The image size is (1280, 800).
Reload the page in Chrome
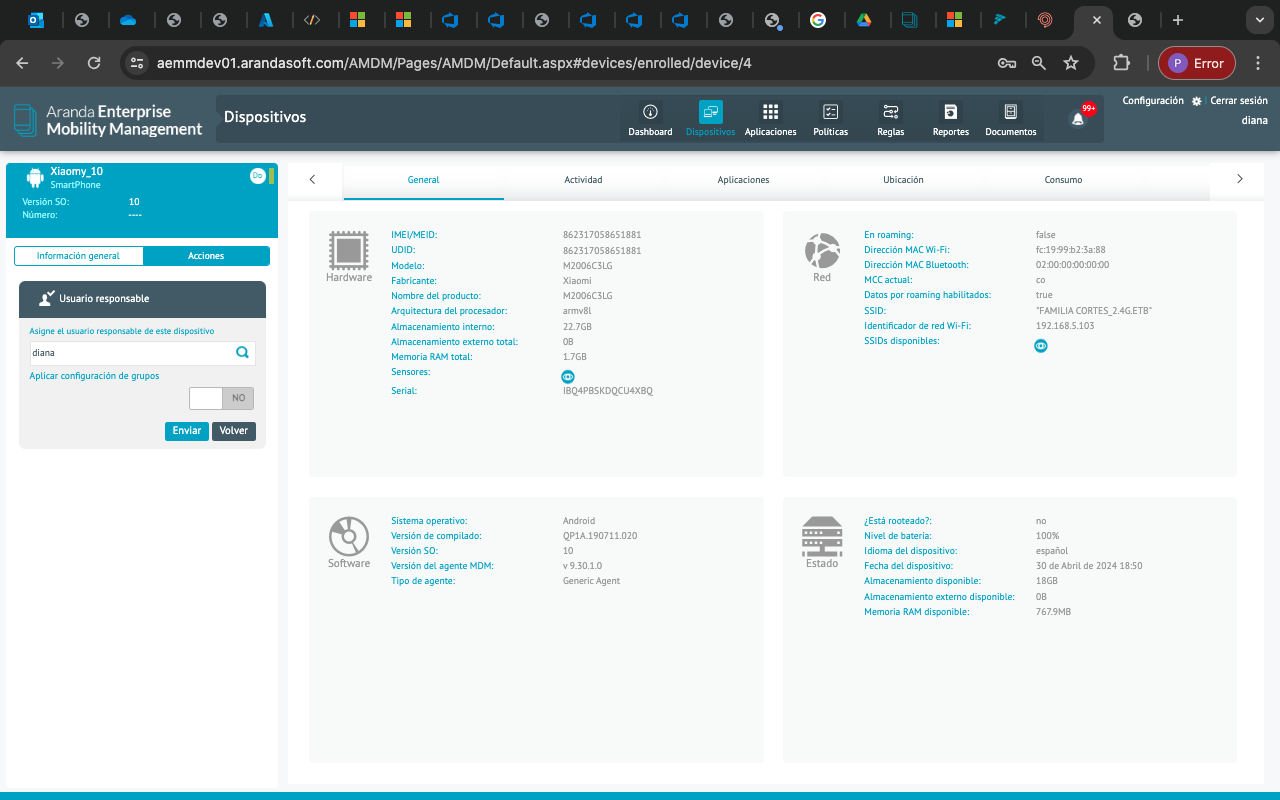tap(94, 63)
